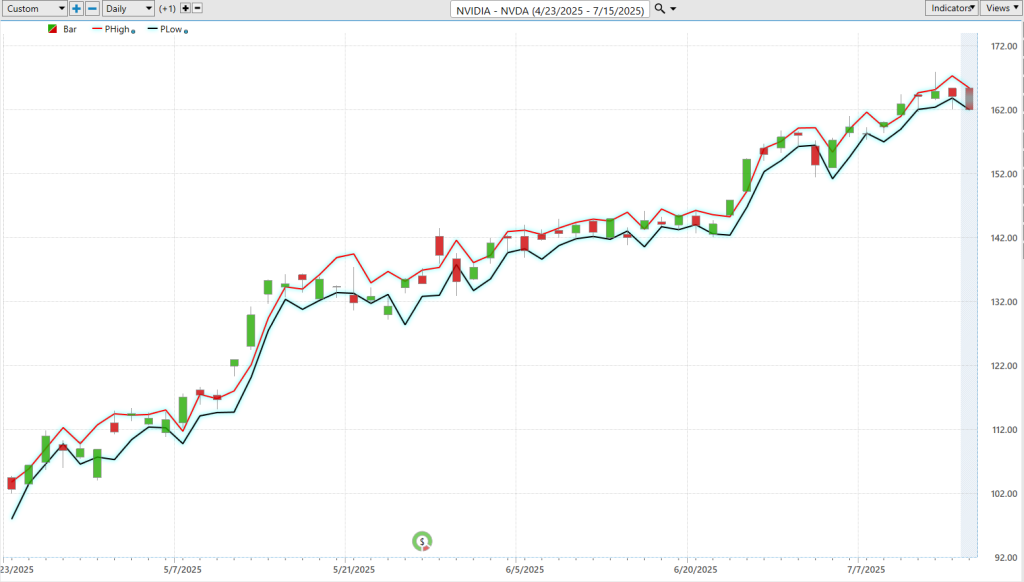
Task: Open the Views menu
Action: [1000, 8]
